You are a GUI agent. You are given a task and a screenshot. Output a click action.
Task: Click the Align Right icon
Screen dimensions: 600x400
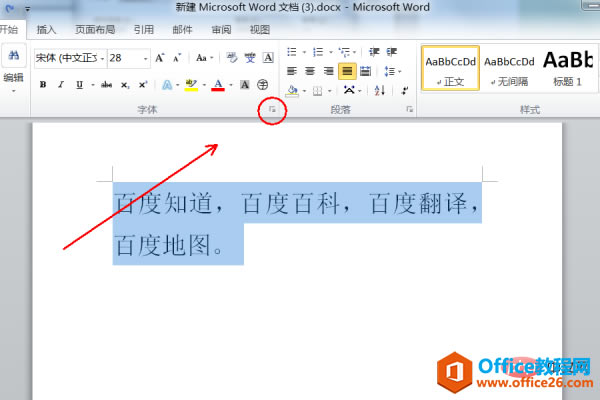point(328,71)
